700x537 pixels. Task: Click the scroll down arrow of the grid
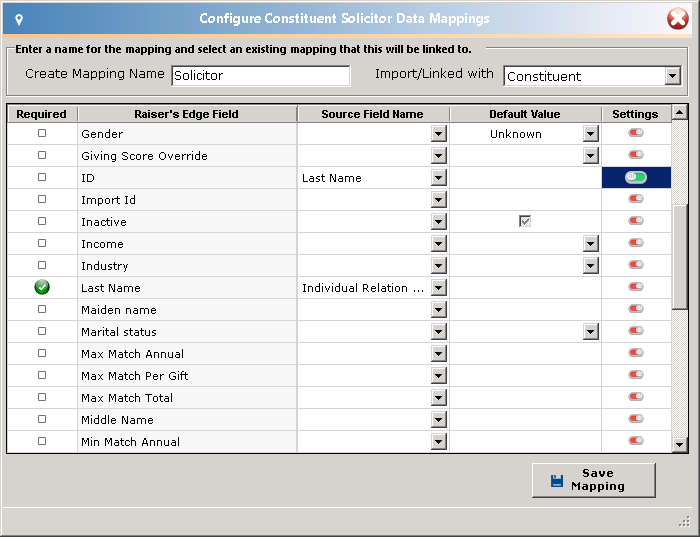pyautogui.click(x=679, y=444)
